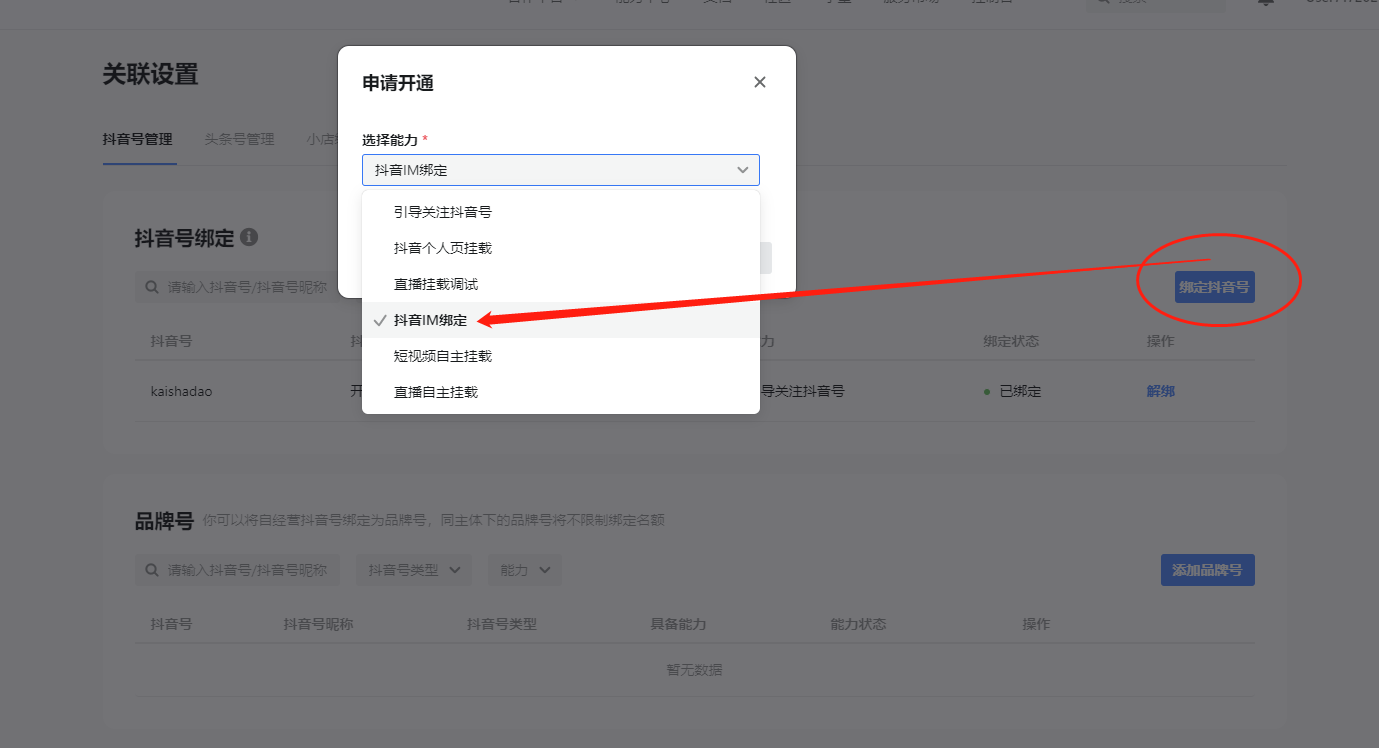Screen dimensions: 1379x748
Task: Select the 直播自主挂载 option
Action: (433, 391)
